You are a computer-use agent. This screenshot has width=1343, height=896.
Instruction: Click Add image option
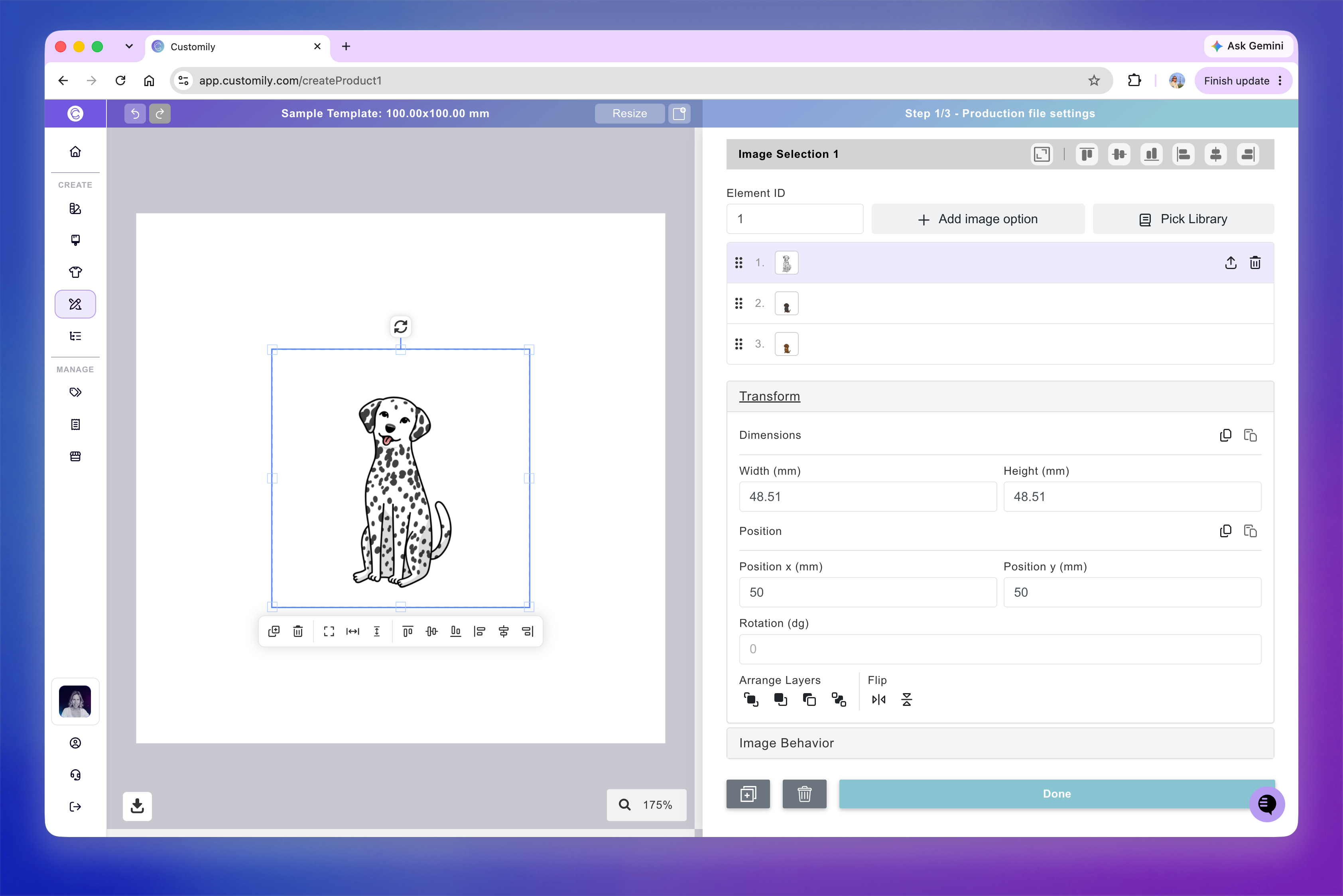(978, 219)
